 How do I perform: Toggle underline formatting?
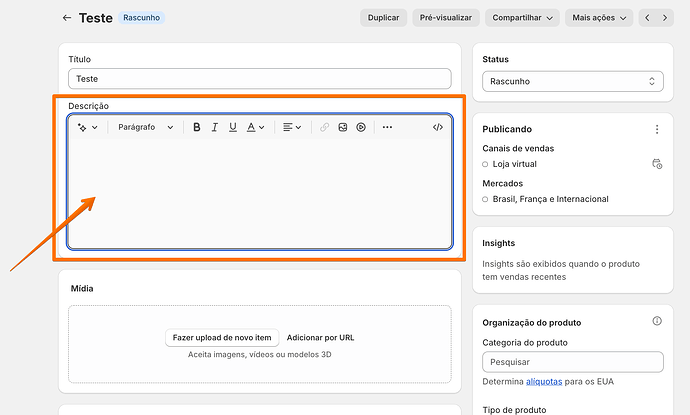(x=233, y=128)
